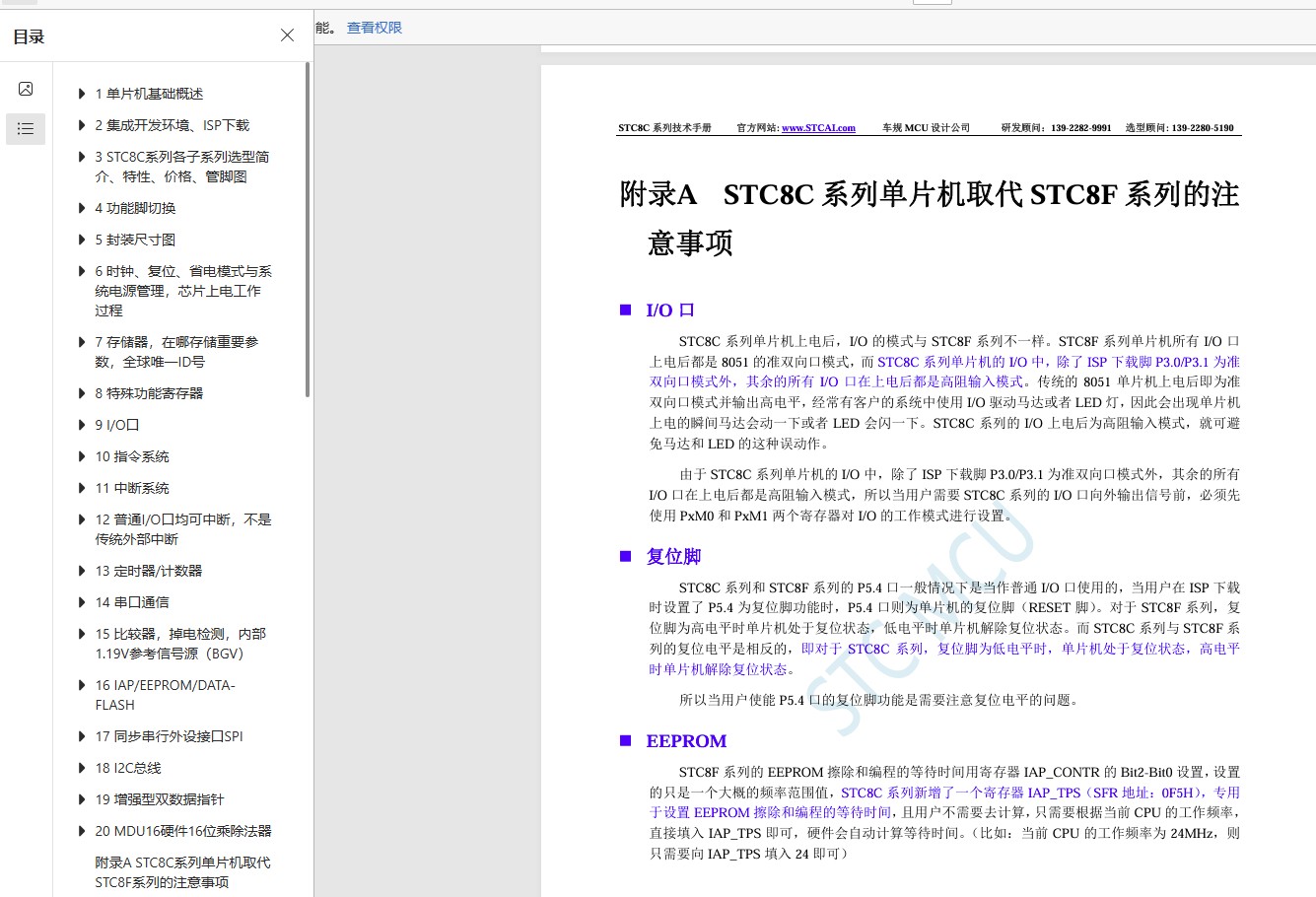Click the 查看权限 link
Screen dimensions: 1316x897
click(374, 28)
